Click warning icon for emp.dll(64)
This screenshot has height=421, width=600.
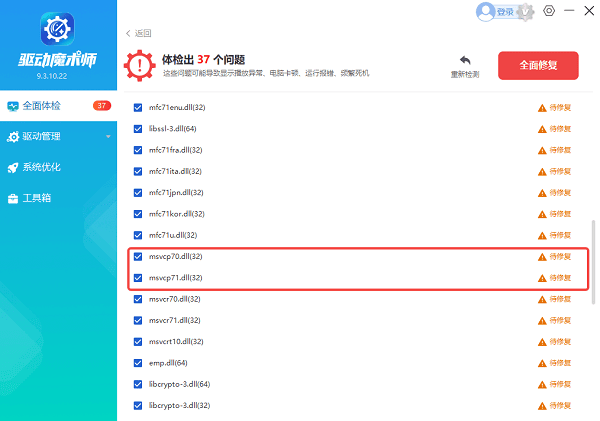(542, 363)
